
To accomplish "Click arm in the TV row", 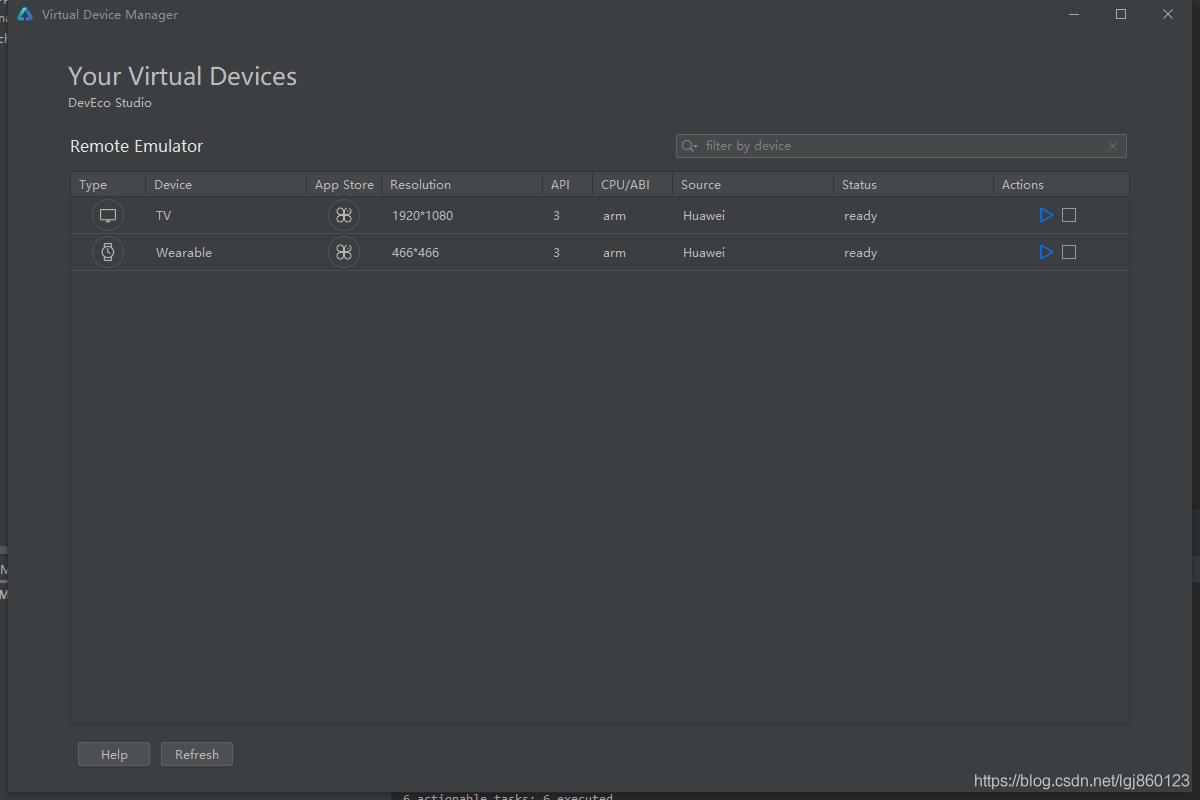I will pos(614,215).
